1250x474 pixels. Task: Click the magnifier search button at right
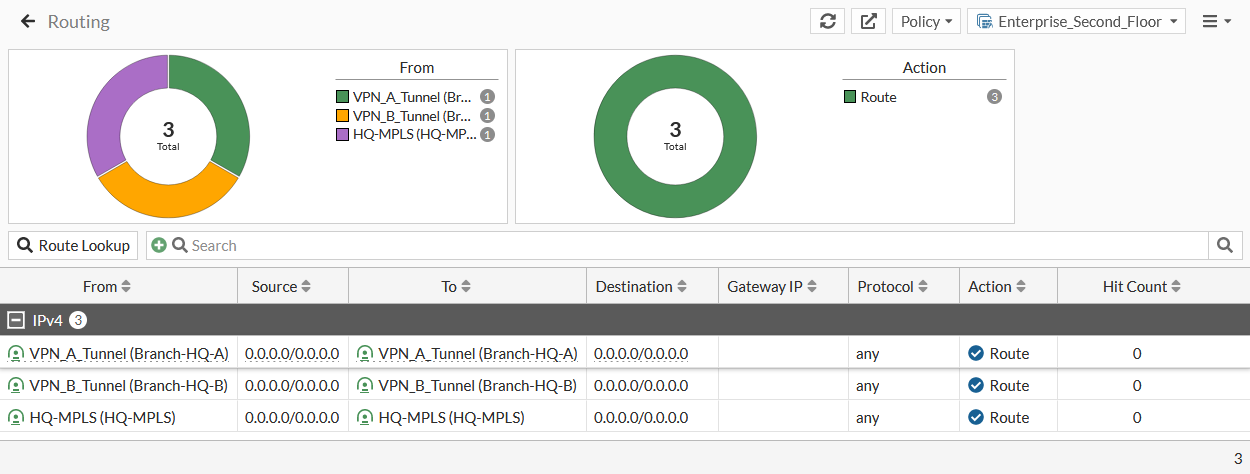point(1225,245)
